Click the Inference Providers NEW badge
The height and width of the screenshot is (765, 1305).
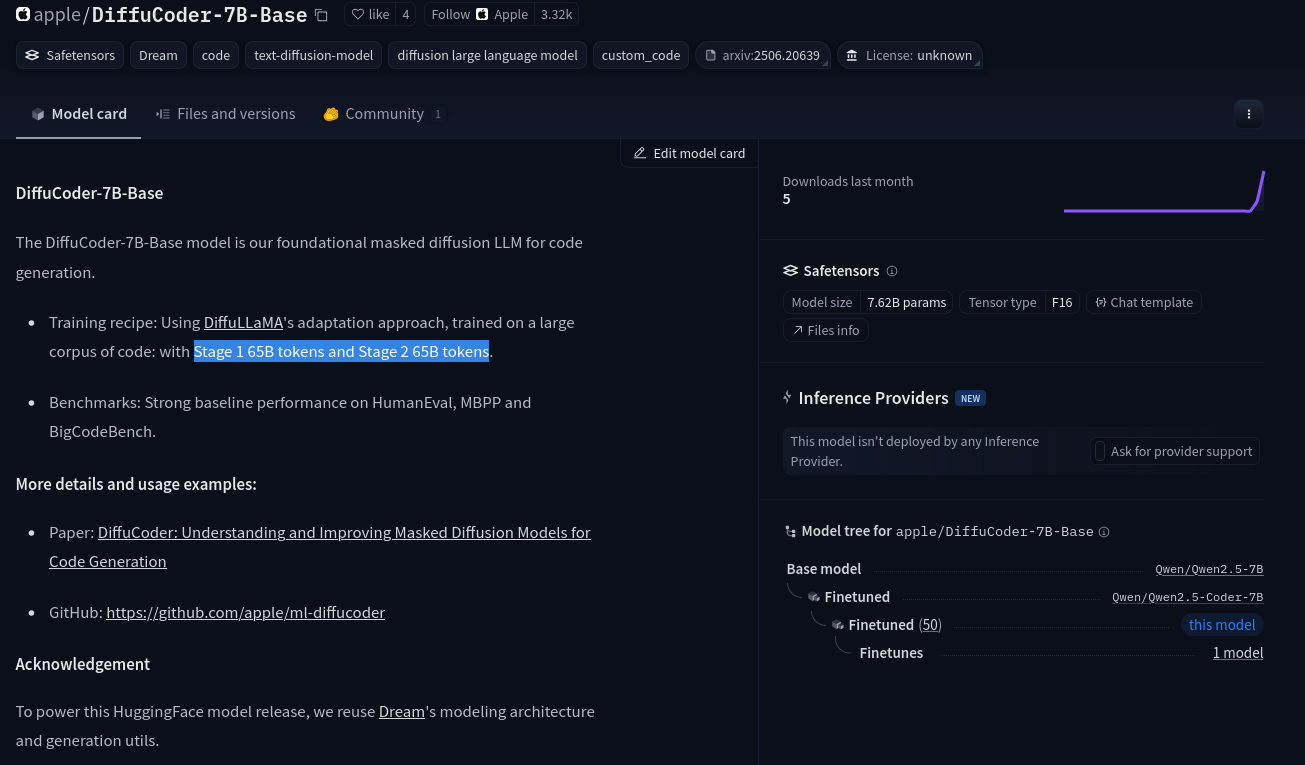point(970,398)
